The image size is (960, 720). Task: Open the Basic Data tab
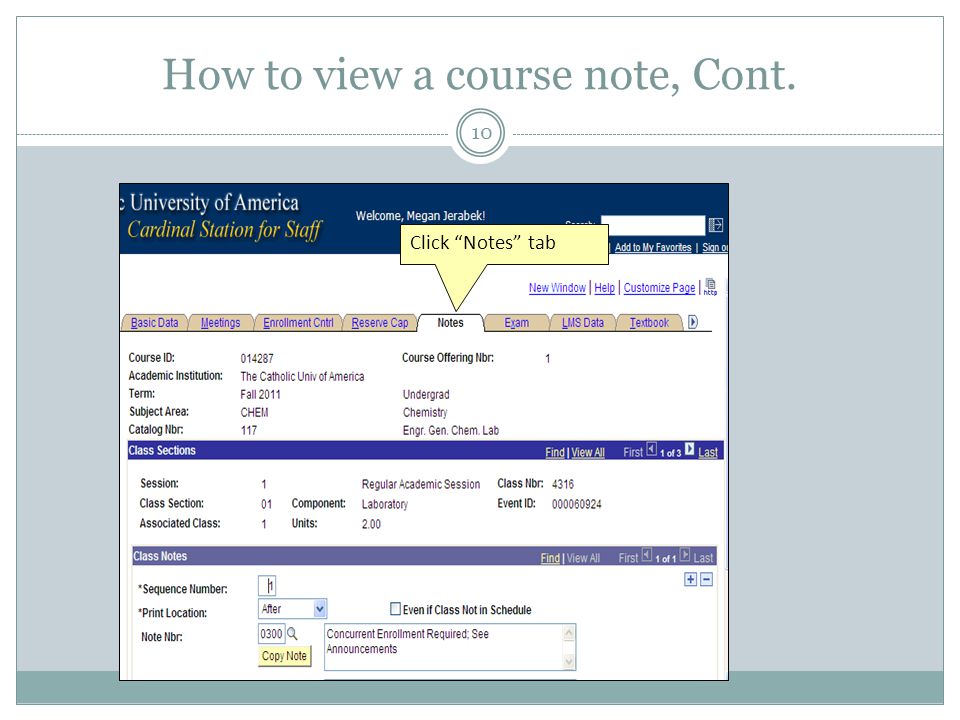154,323
